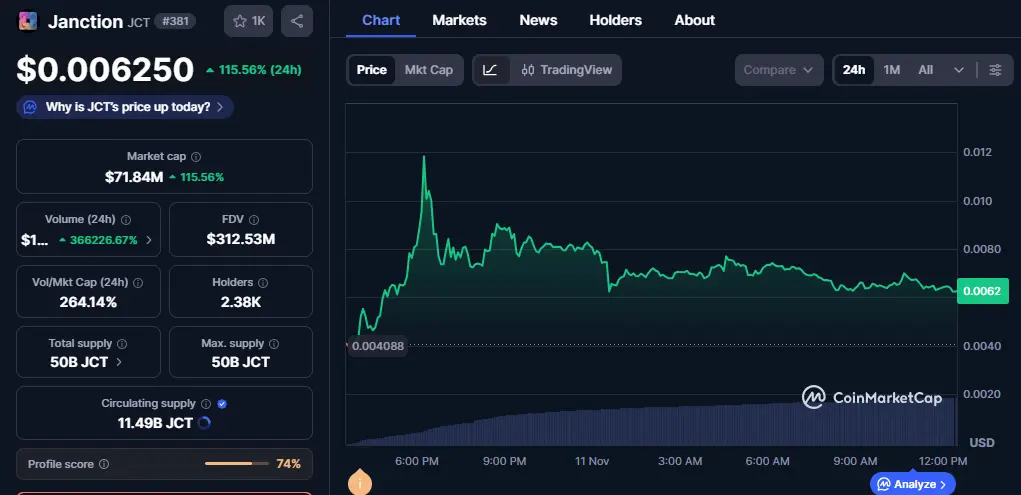Screen dimensions: 1021x495
Task: Click the Analyze button
Action: [912, 484]
